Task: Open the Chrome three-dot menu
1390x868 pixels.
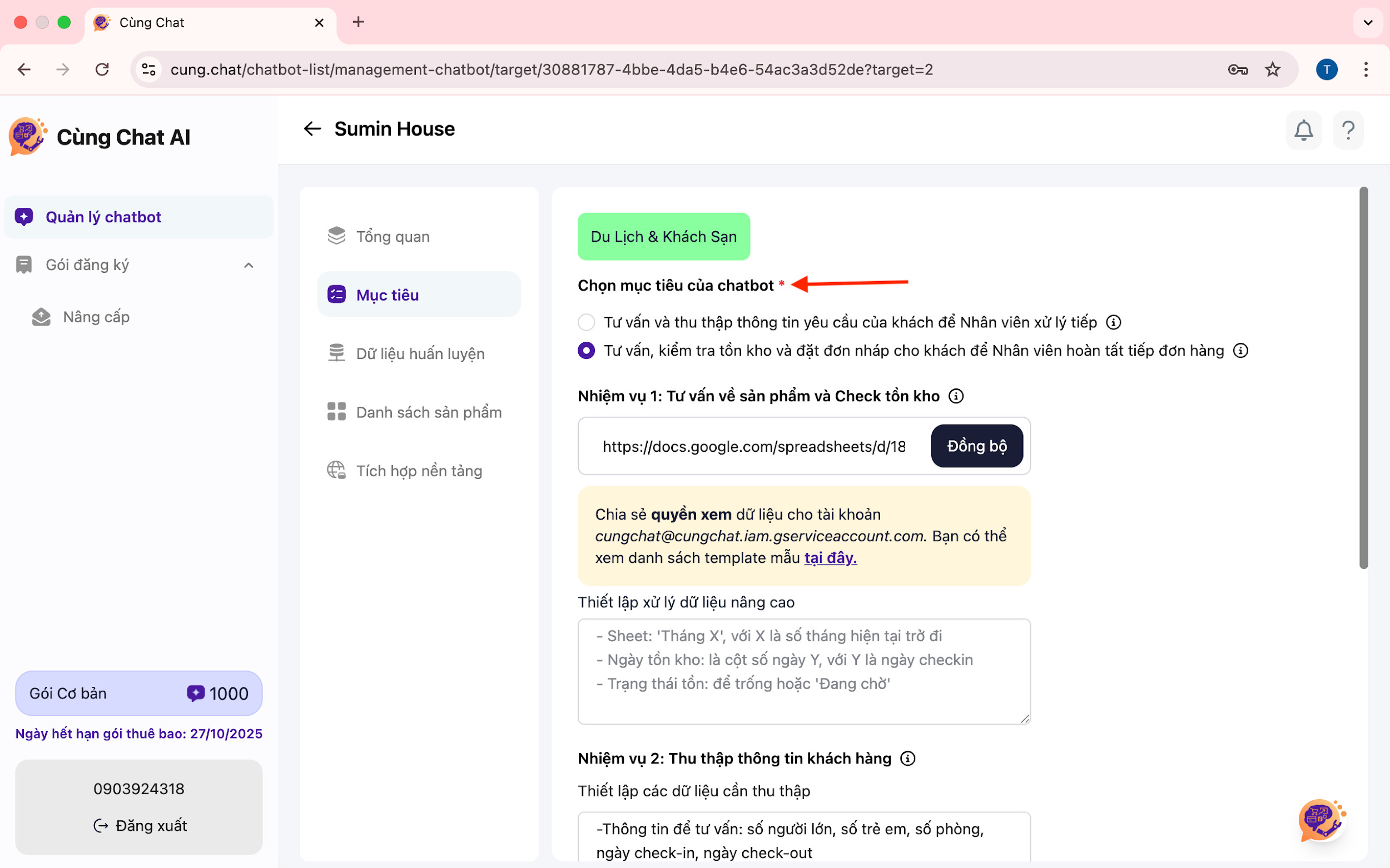Action: click(1366, 69)
